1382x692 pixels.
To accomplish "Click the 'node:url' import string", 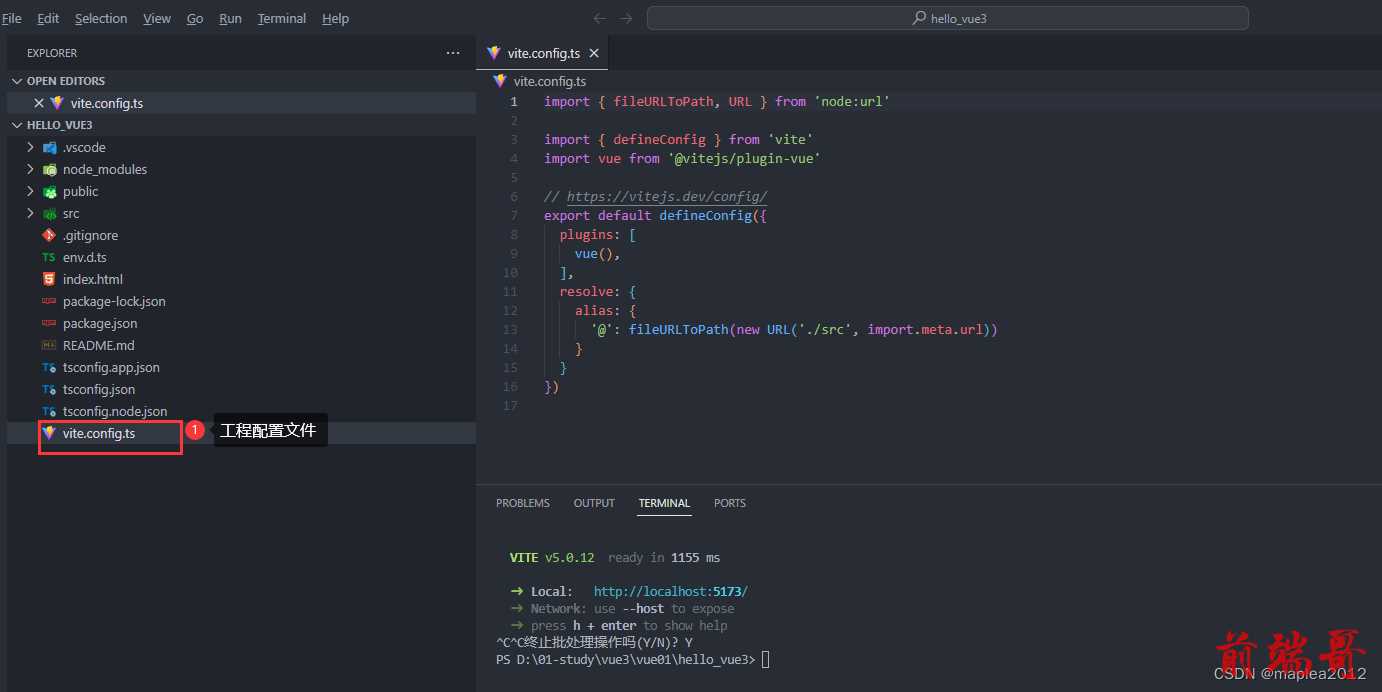I will point(852,102).
